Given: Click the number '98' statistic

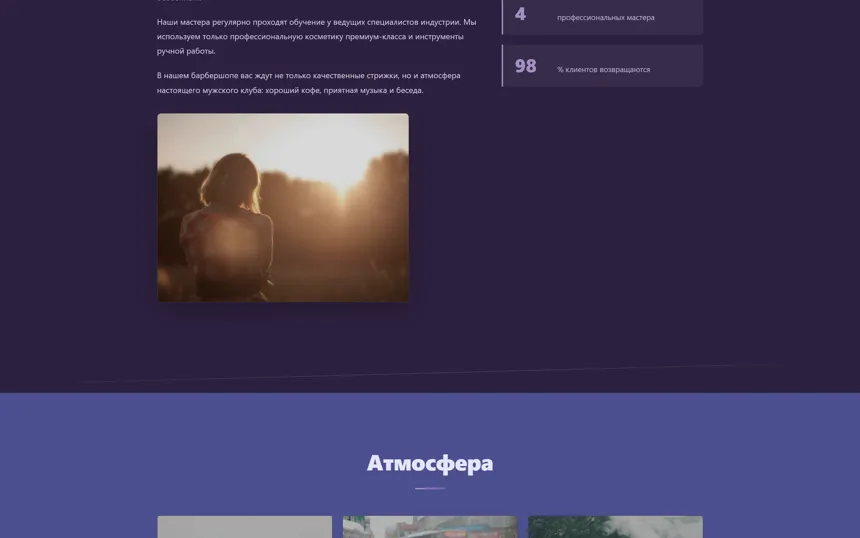Looking at the screenshot, I should [x=525, y=66].
